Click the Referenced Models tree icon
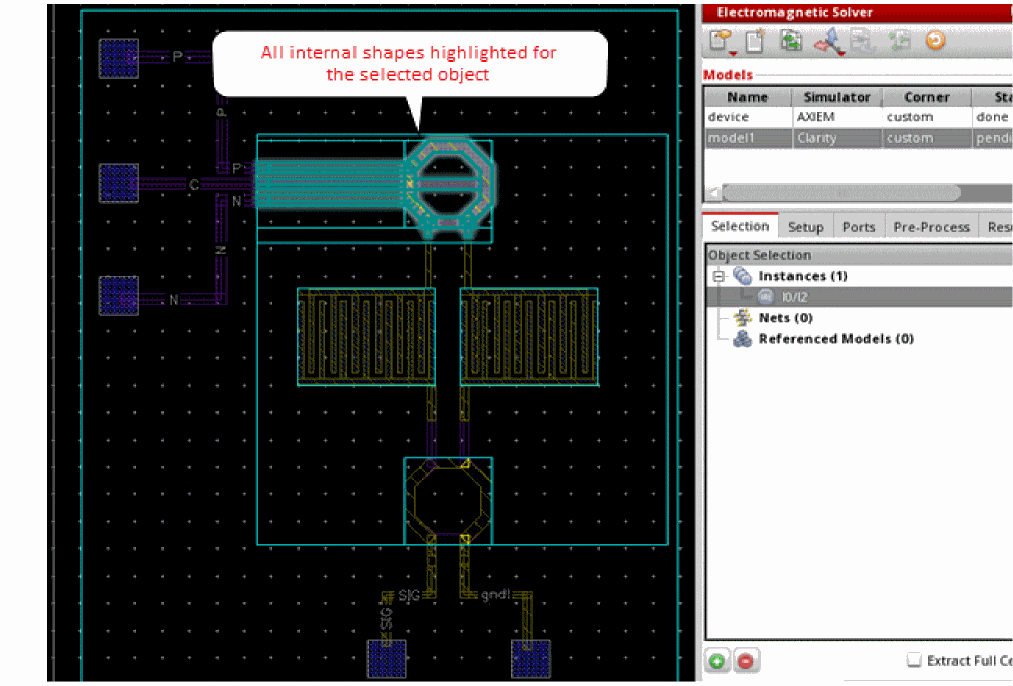1013x686 pixels. click(743, 339)
